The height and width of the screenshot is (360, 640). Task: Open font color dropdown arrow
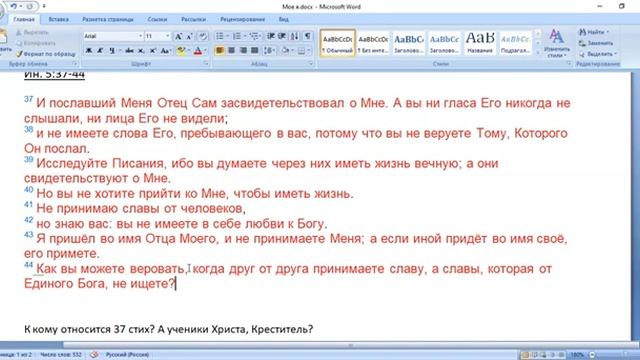[x=205, y=51]
